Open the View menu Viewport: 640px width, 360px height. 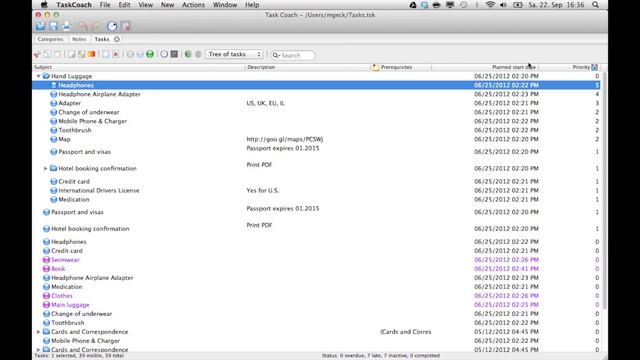click(145, 5)
